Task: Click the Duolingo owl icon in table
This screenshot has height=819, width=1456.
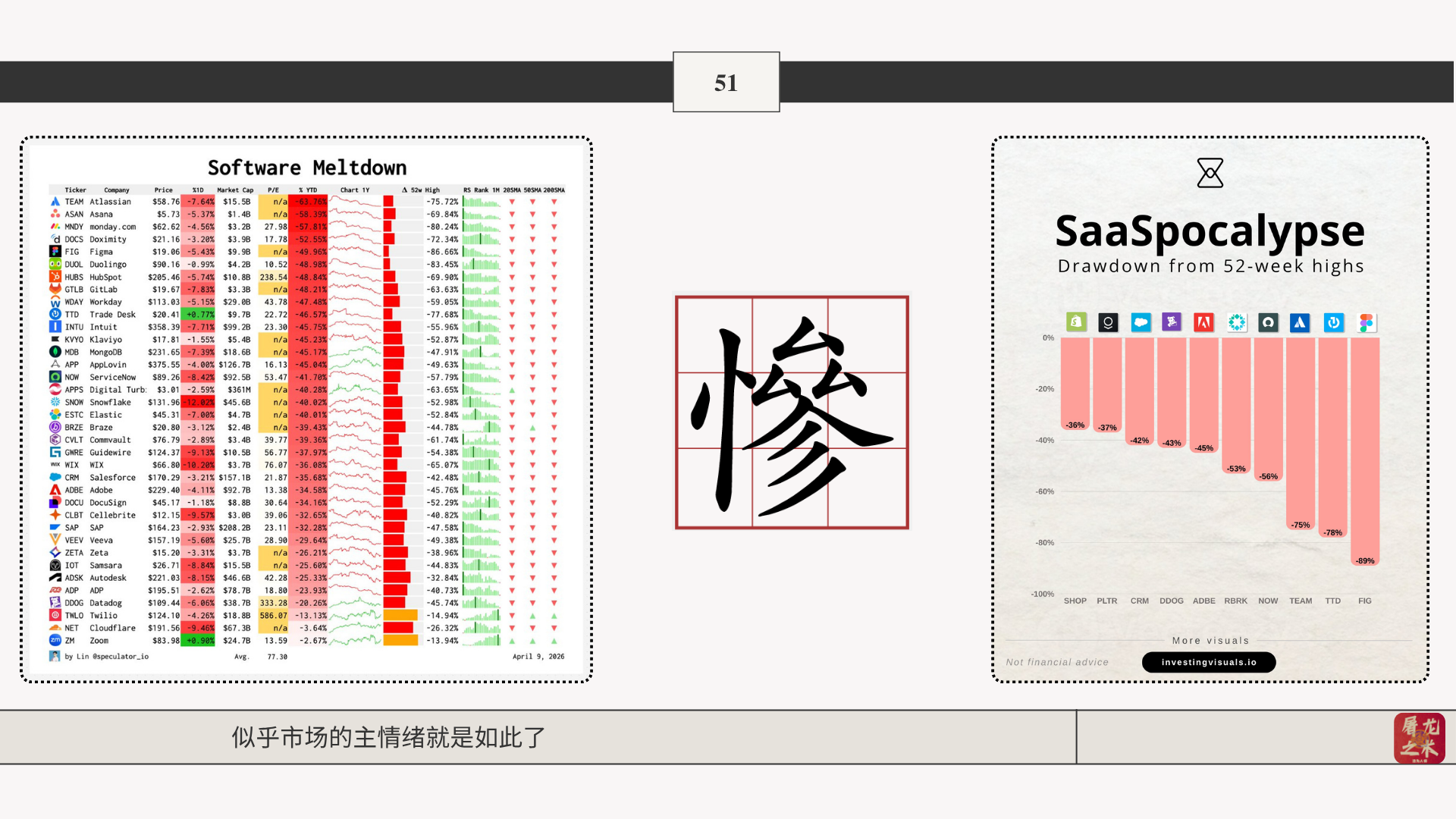Action: pos(55,265)
